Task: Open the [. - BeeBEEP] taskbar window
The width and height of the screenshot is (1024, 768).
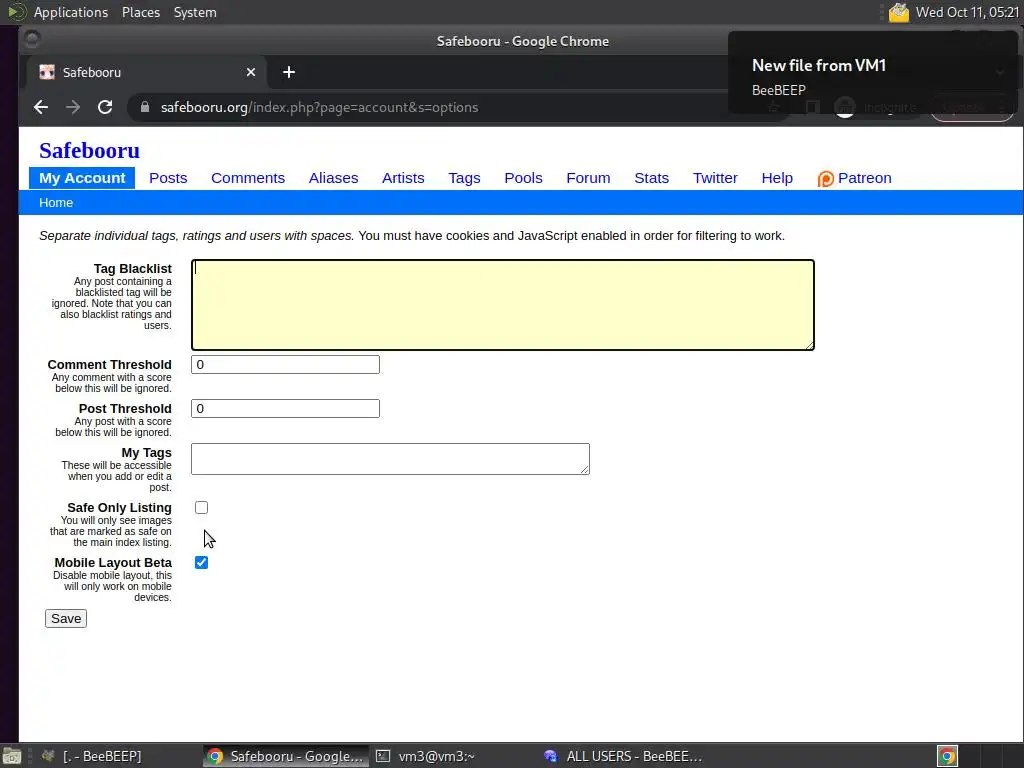Action: [x=91, y=756]
